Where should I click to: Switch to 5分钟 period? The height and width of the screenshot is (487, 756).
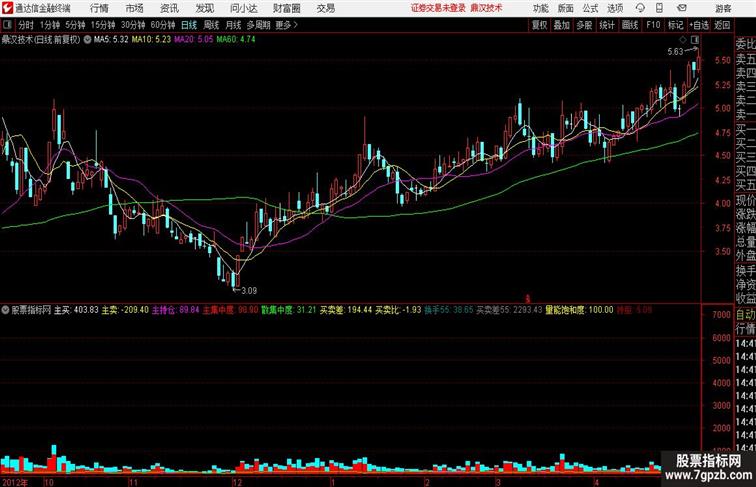coord(75,25)
